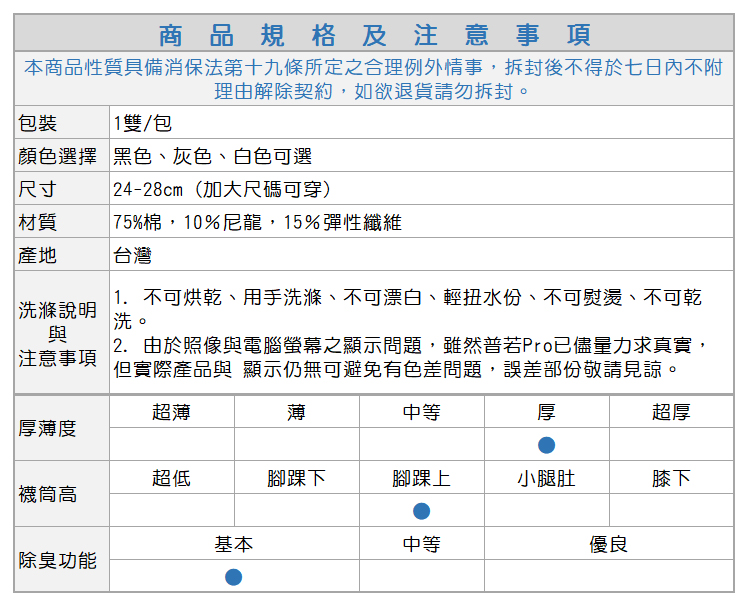Select the origin value 台灣
Screen dimensions: 750x608
[x=132, y=255]
